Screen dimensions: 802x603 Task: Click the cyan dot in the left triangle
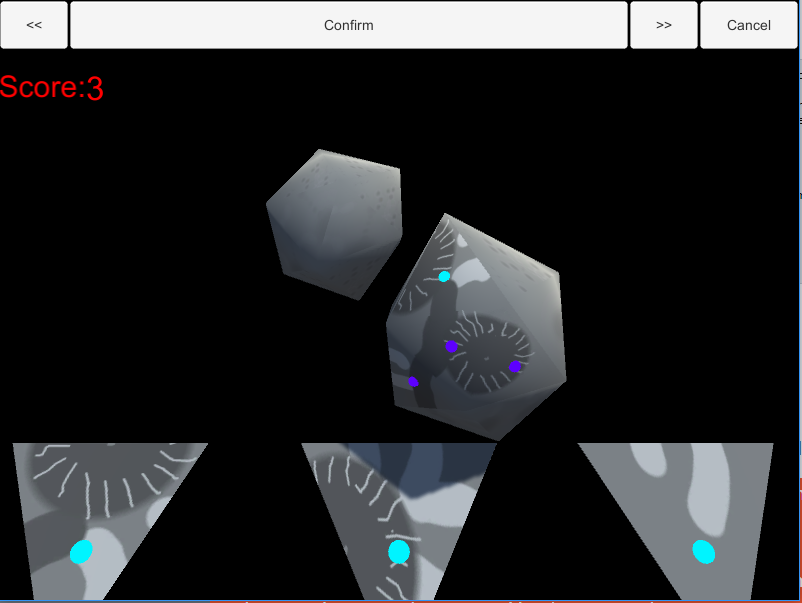[81, 552]
